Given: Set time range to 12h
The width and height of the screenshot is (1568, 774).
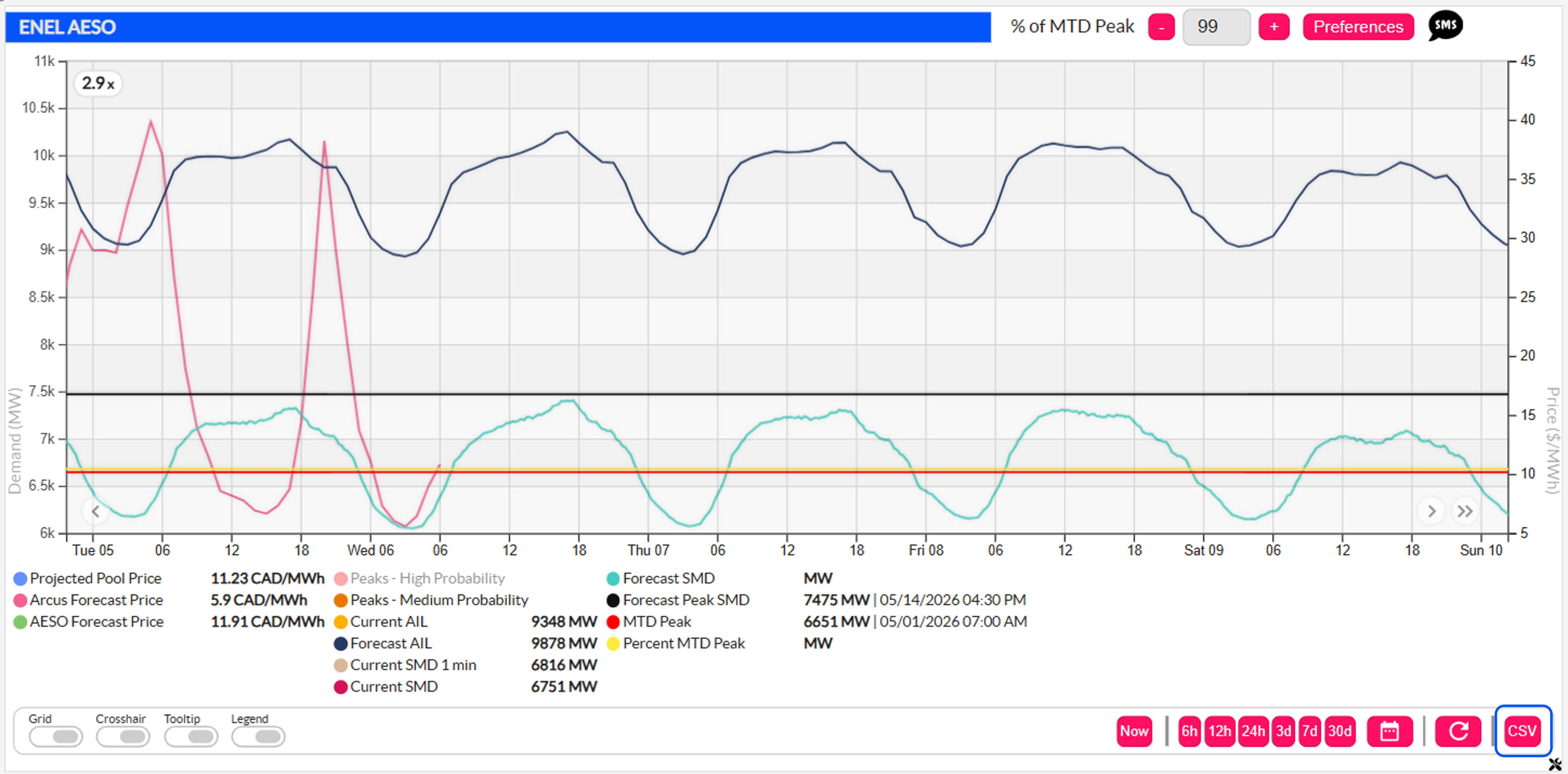Looking at the screenshot, I should tap(1219, 731).
